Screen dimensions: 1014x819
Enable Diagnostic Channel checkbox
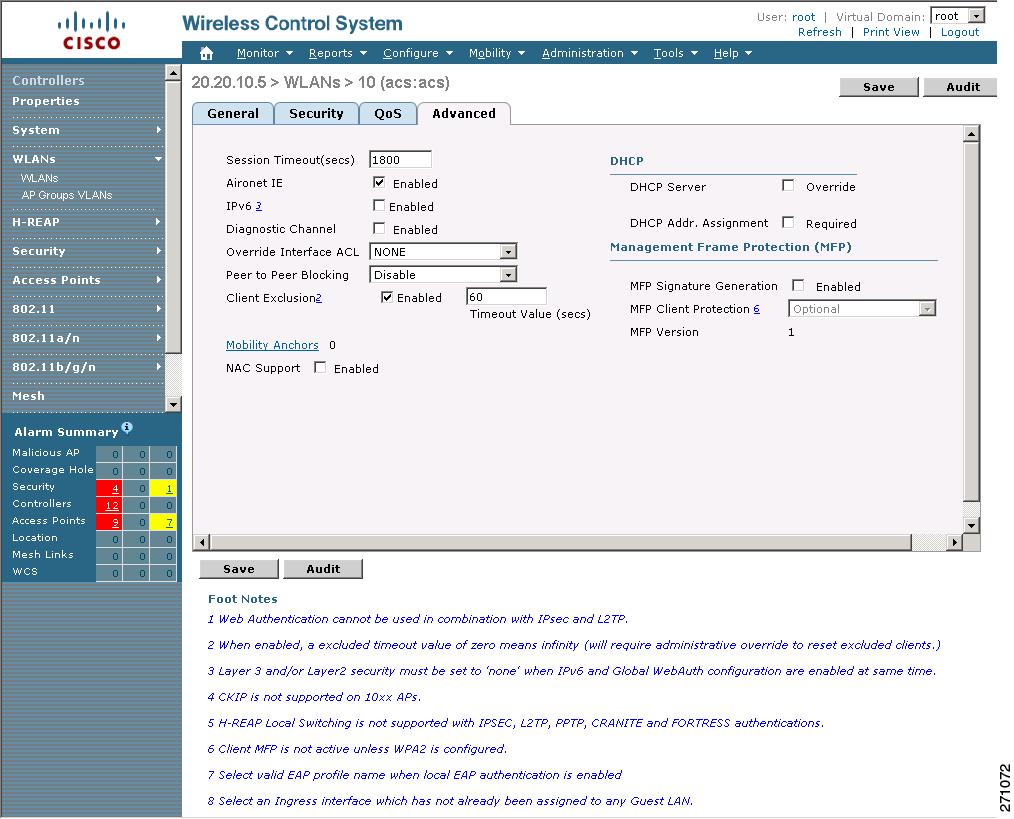pyautogui.click(x=379, y=228)
